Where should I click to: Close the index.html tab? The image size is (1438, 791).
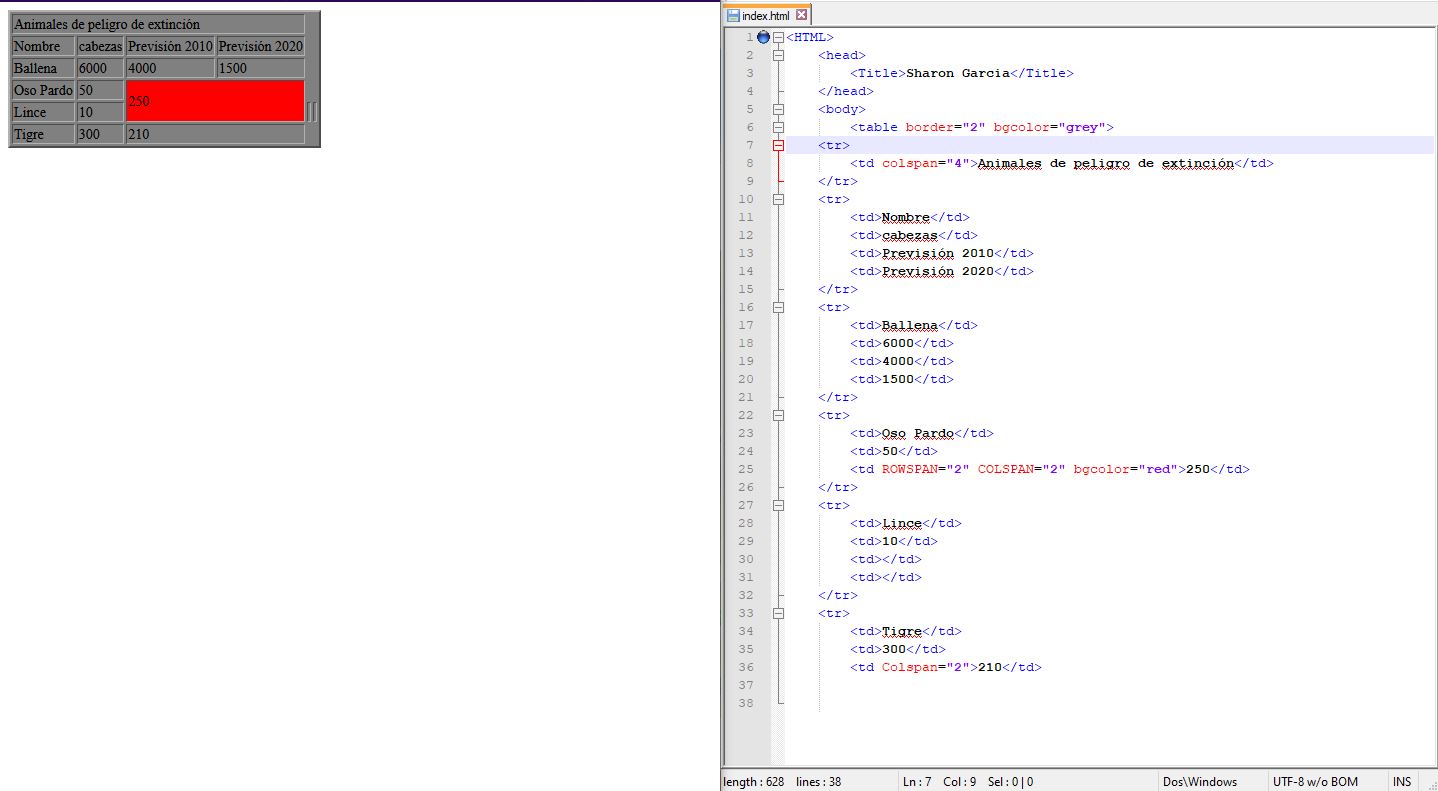tap(801, 16)
